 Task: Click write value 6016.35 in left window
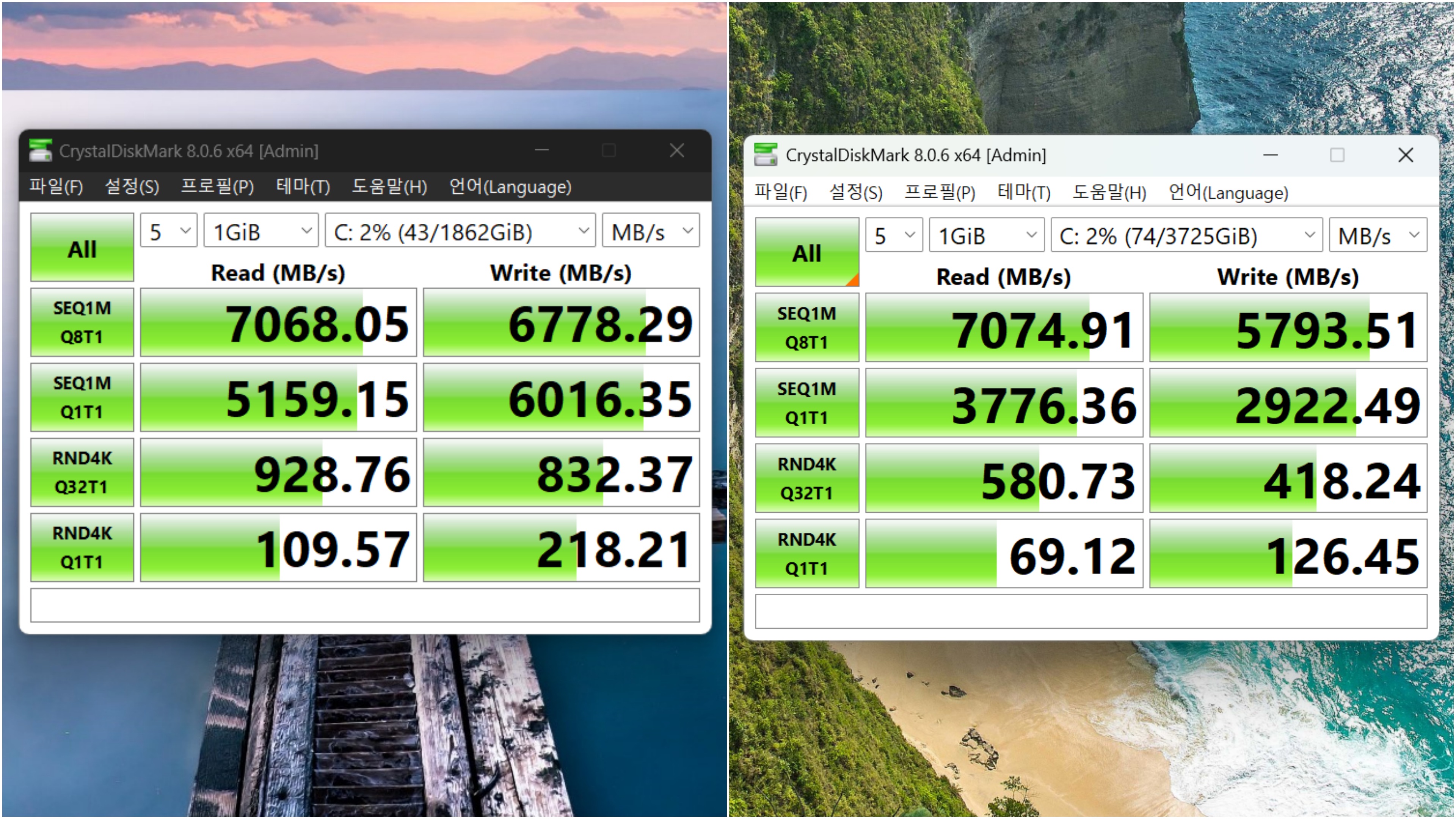click(561, 397)
